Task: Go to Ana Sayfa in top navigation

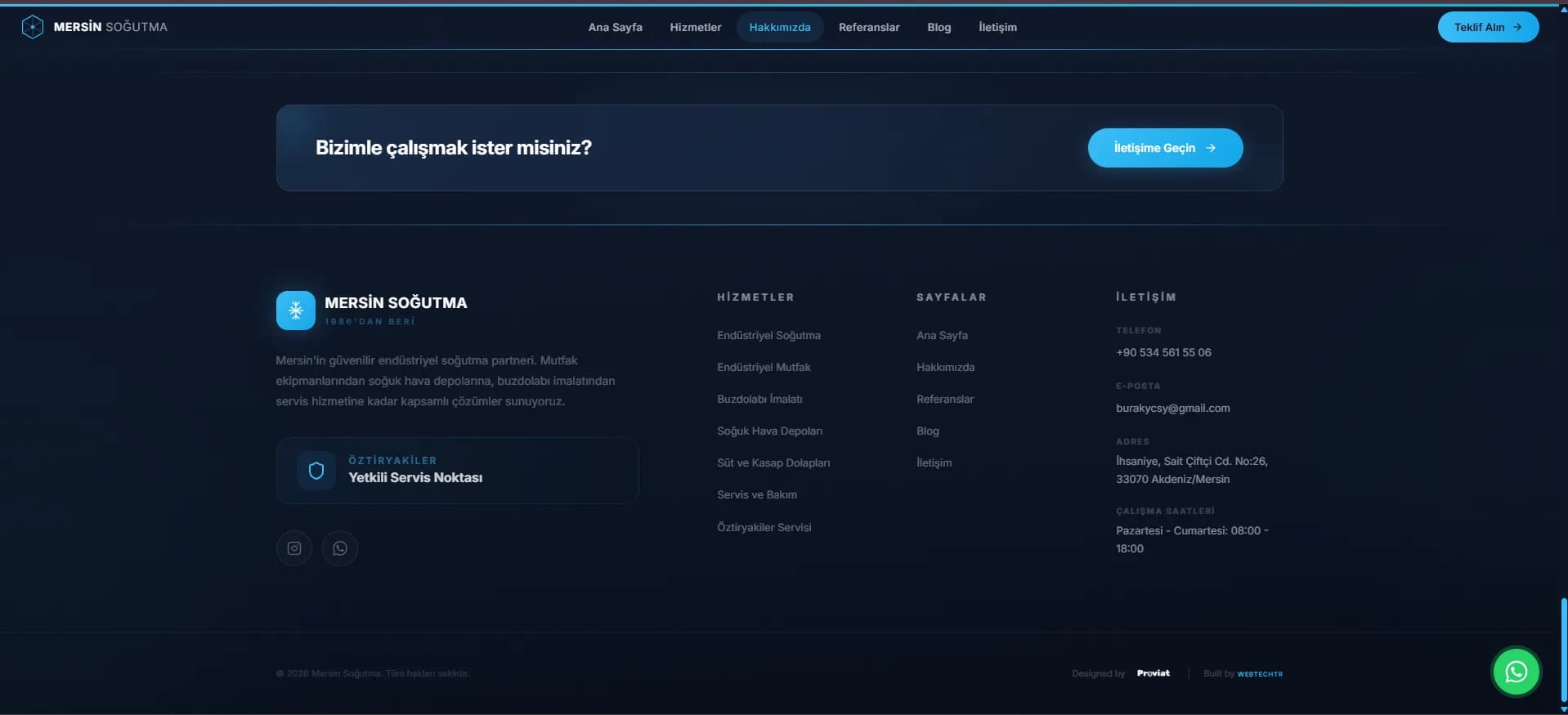Action: coord(616,27)
